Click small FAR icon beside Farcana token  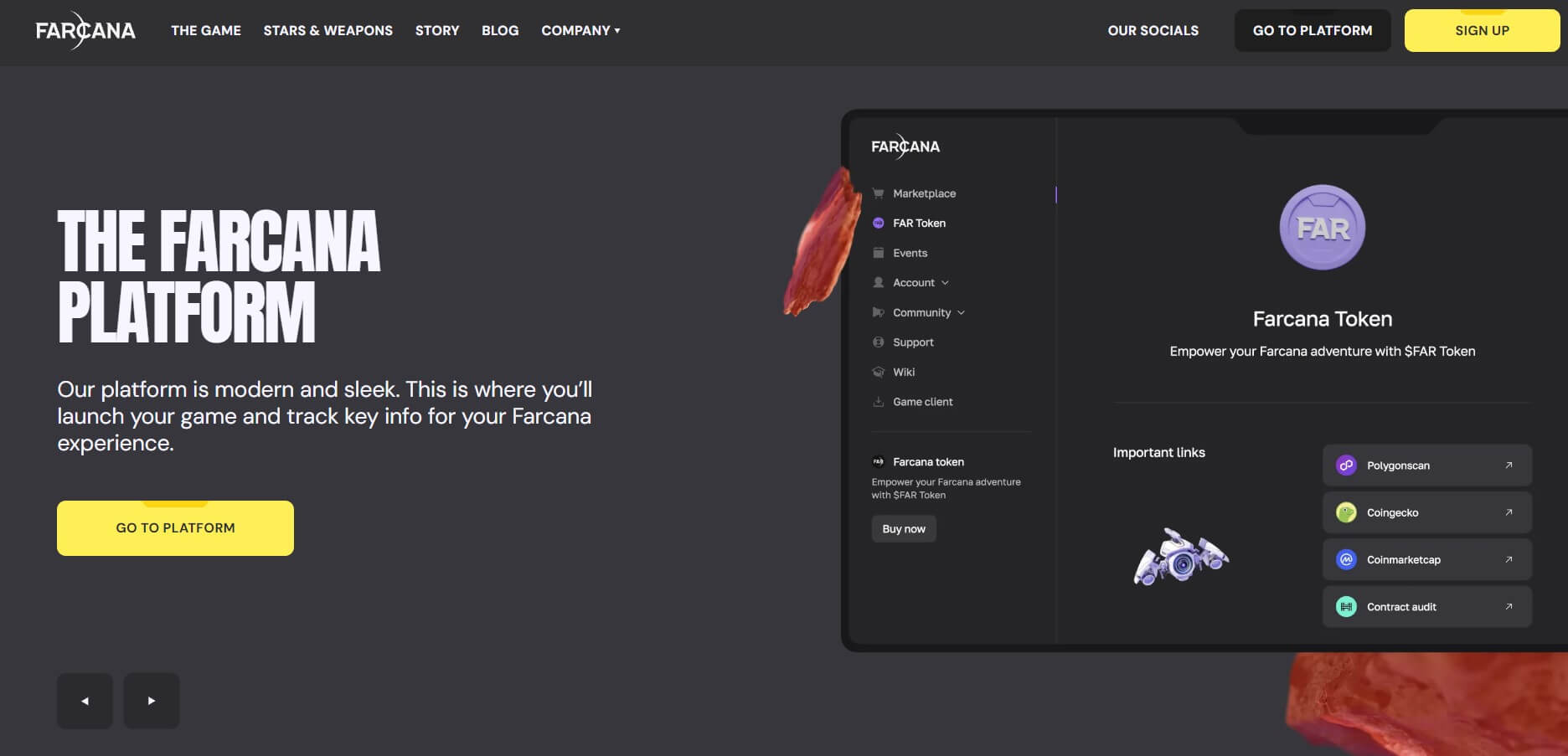(878, 461)
